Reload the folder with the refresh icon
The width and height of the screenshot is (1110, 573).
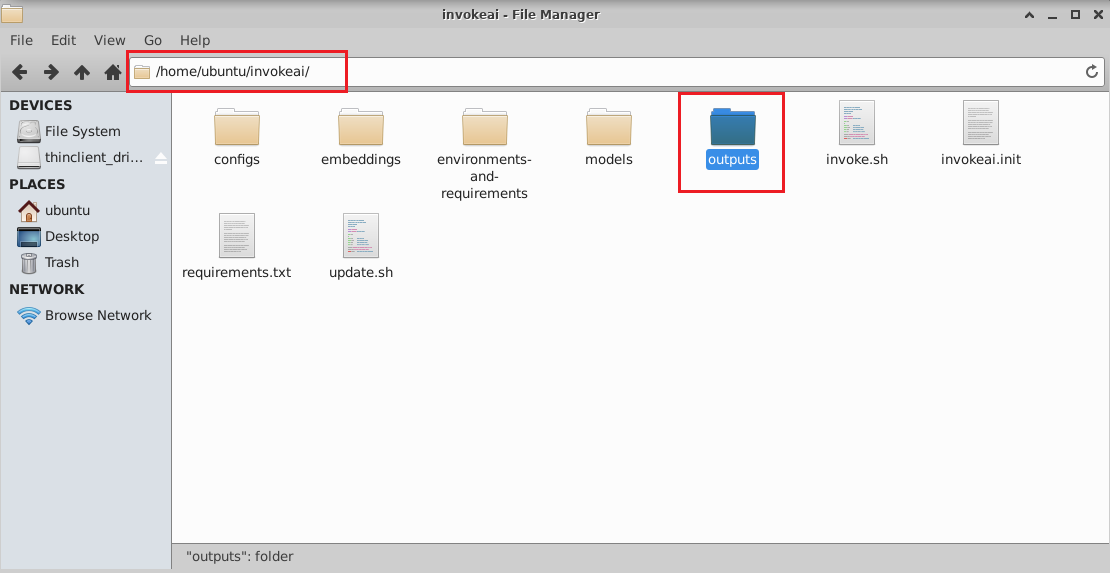[x=1092, y=72]
